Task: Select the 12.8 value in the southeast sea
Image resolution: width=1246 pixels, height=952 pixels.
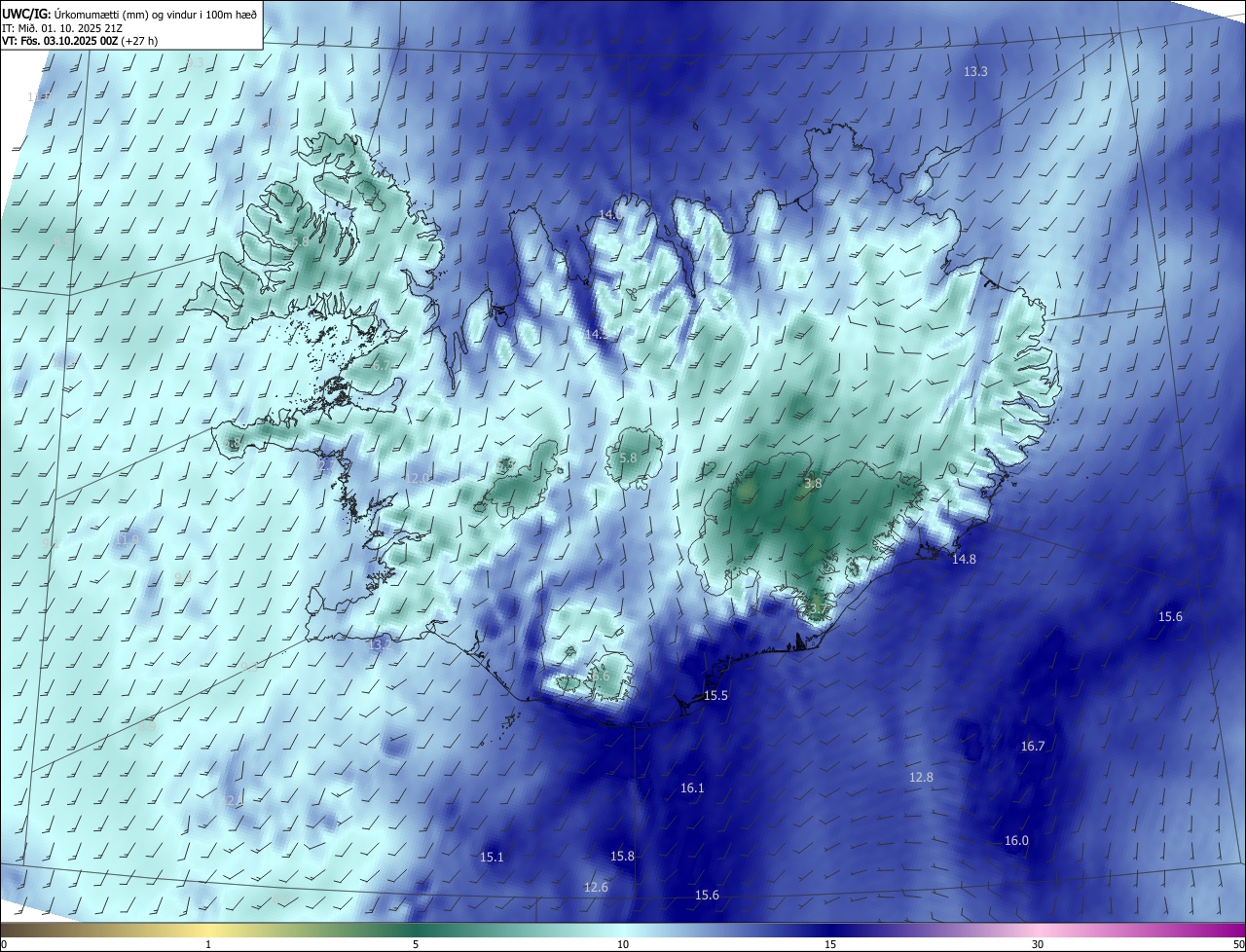Action: 921,778
